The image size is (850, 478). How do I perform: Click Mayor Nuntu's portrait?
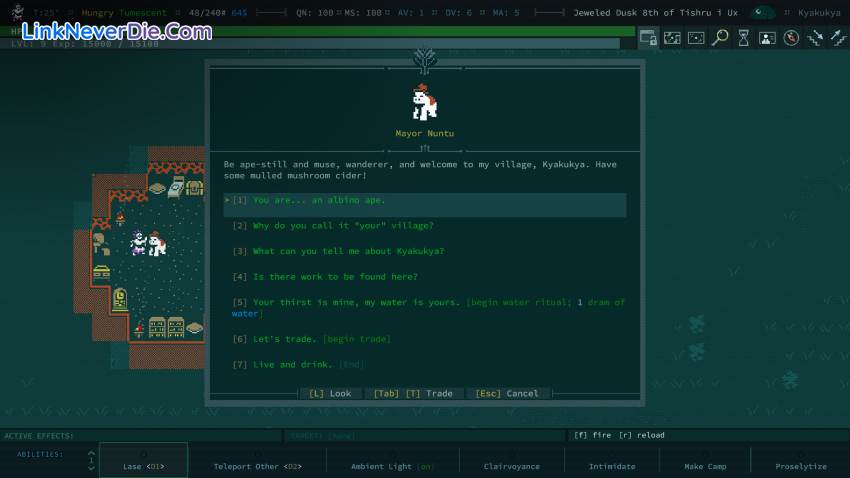point(425,103)
